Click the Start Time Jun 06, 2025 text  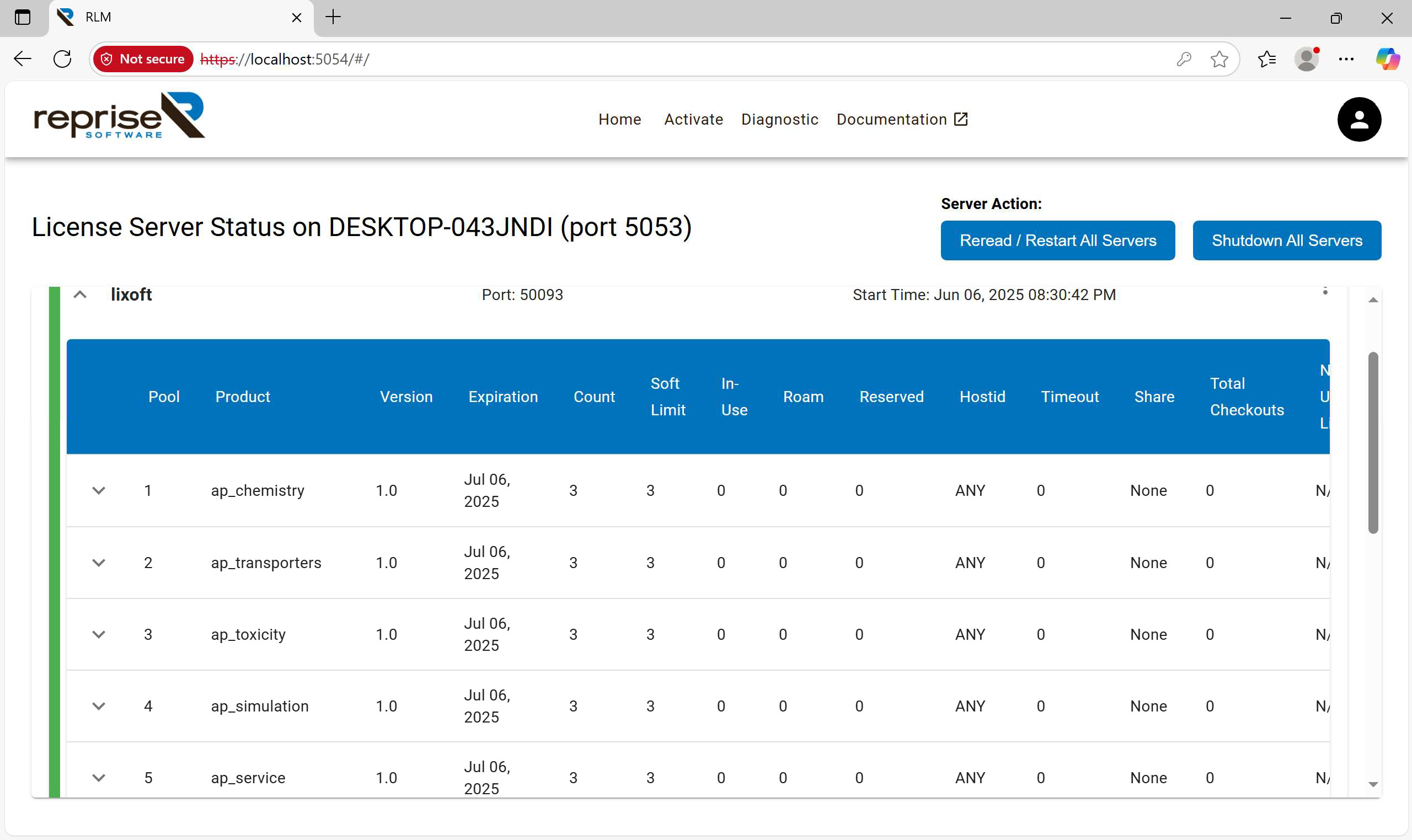click(x=984, y=295)
